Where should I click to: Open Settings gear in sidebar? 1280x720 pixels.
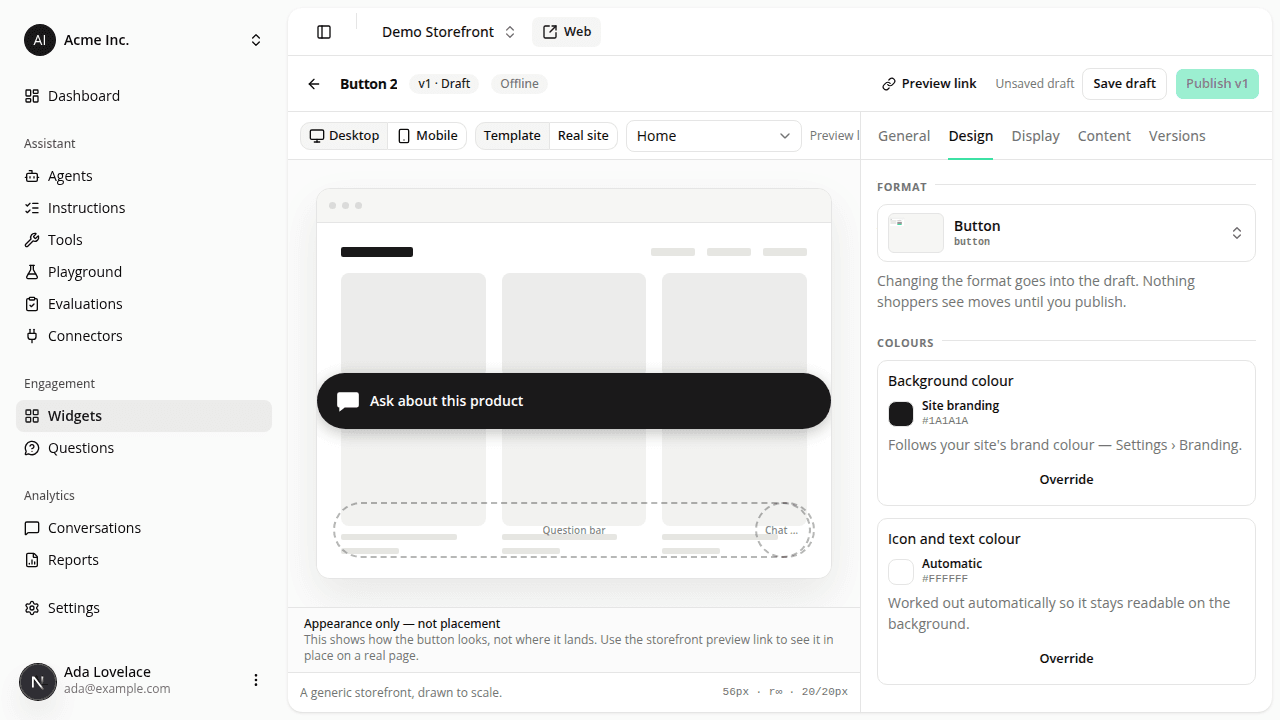tap(32, 608)
